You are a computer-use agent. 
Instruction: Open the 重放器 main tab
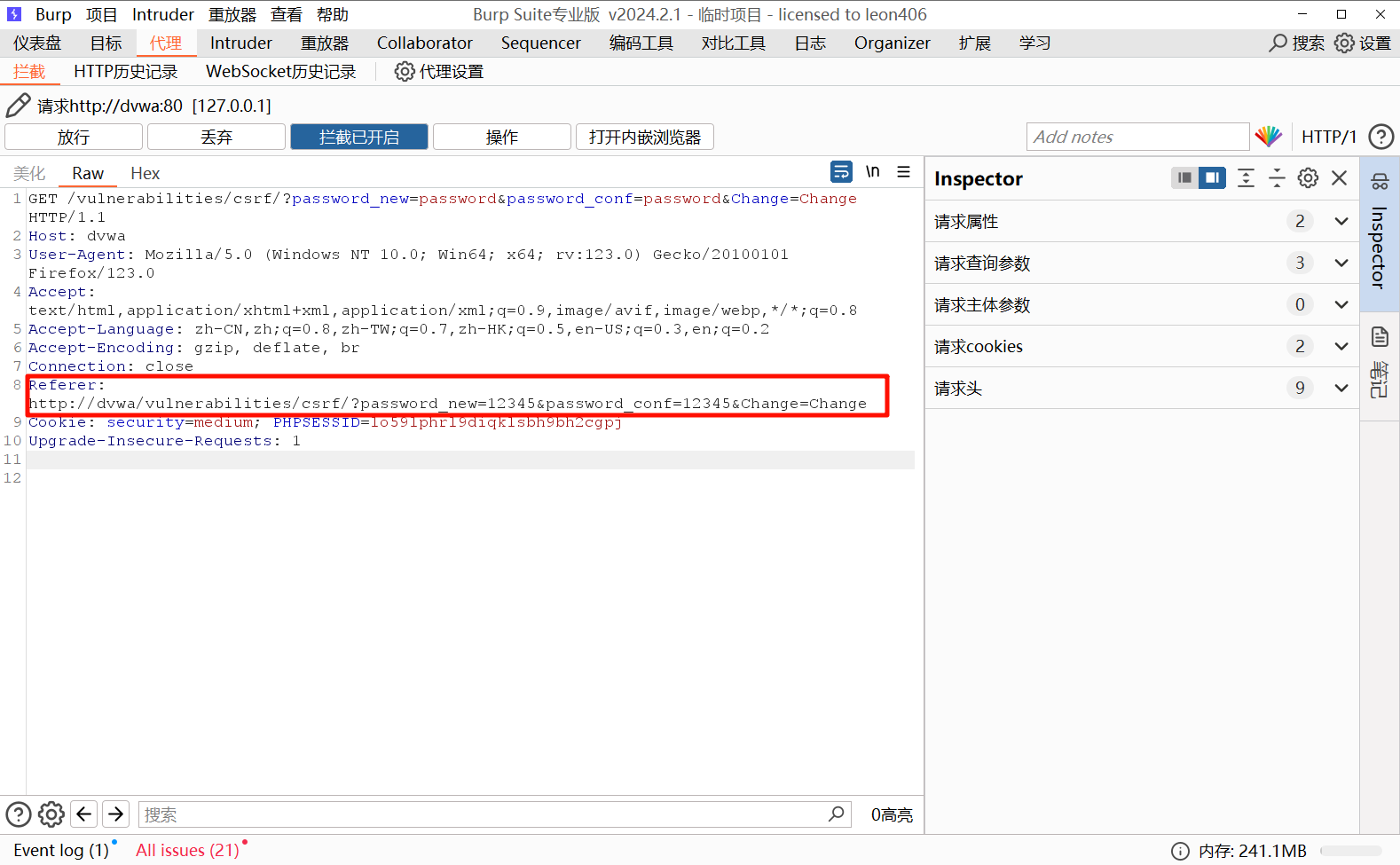click(325, 43)
